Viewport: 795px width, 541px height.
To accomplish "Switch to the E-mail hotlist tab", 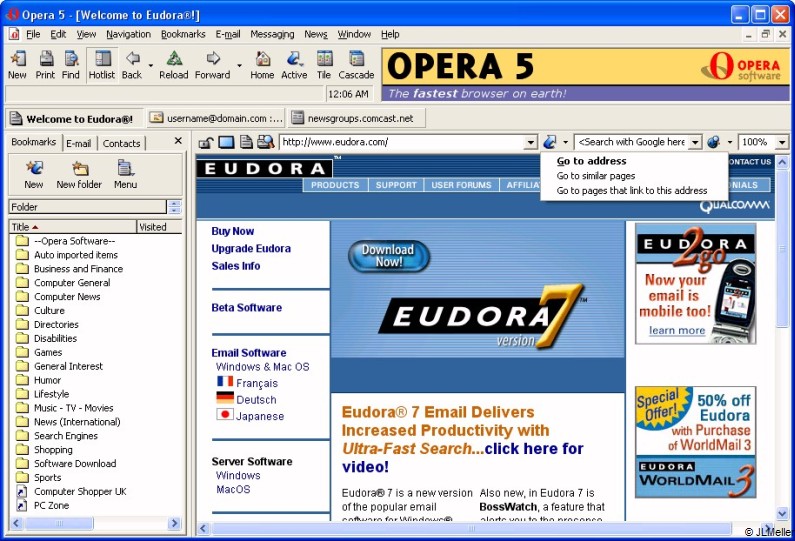I will pyautogui.click(x=79, y=143).
